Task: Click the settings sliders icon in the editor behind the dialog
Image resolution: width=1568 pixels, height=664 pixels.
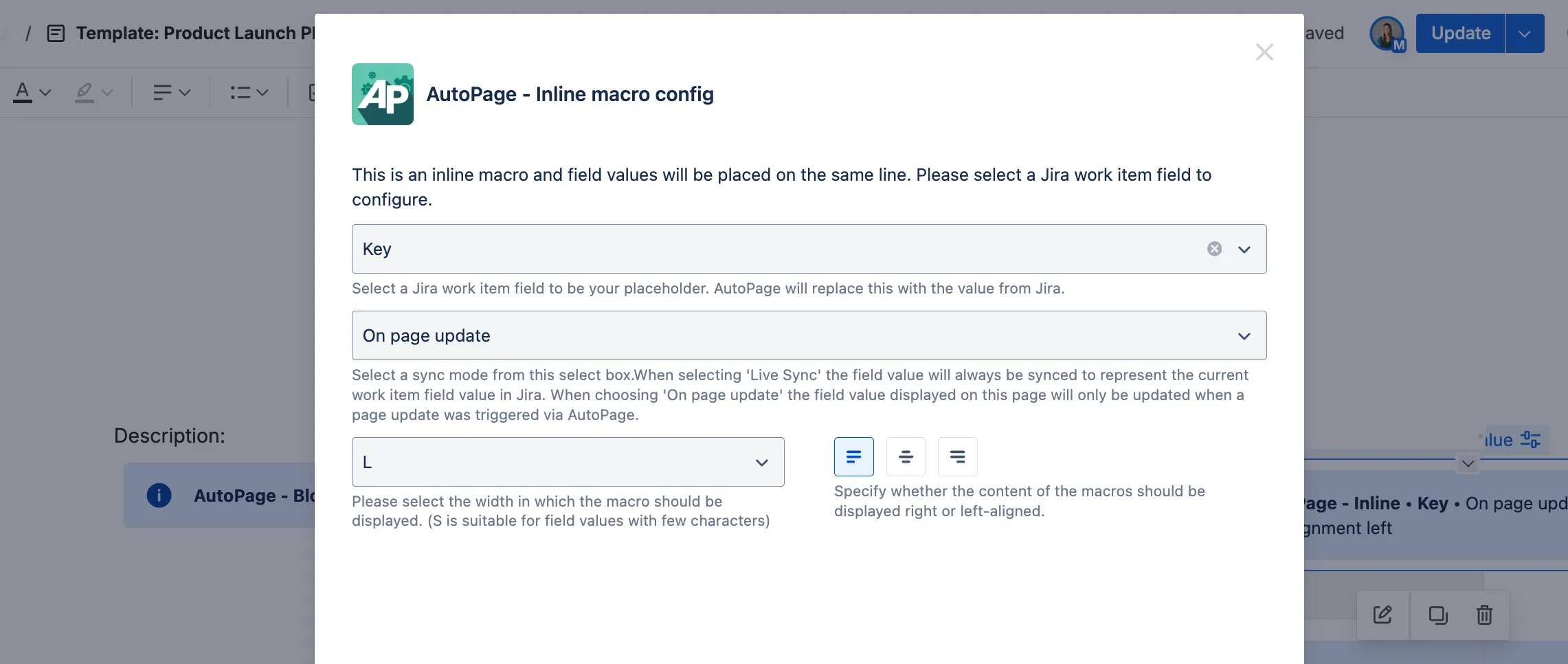Action: click(x=1530, y=439)
